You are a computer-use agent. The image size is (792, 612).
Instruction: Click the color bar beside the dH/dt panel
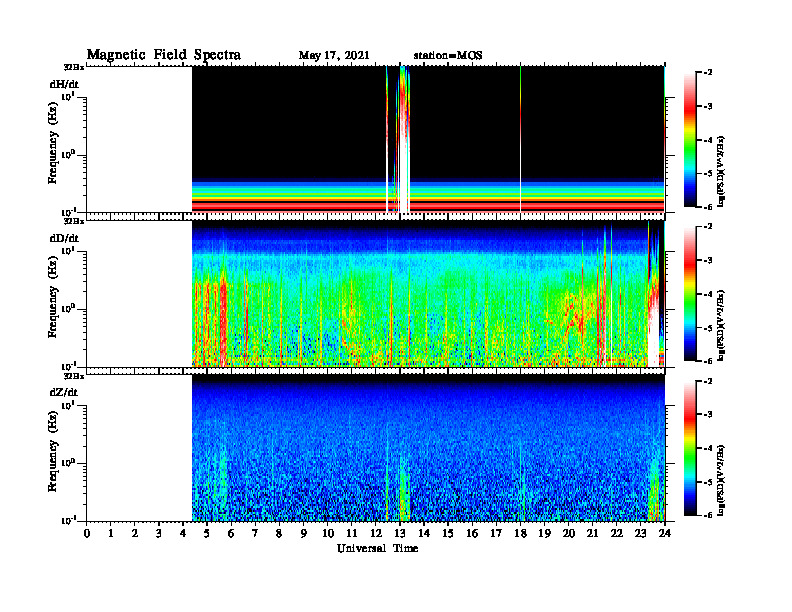(x=690, y=140)
